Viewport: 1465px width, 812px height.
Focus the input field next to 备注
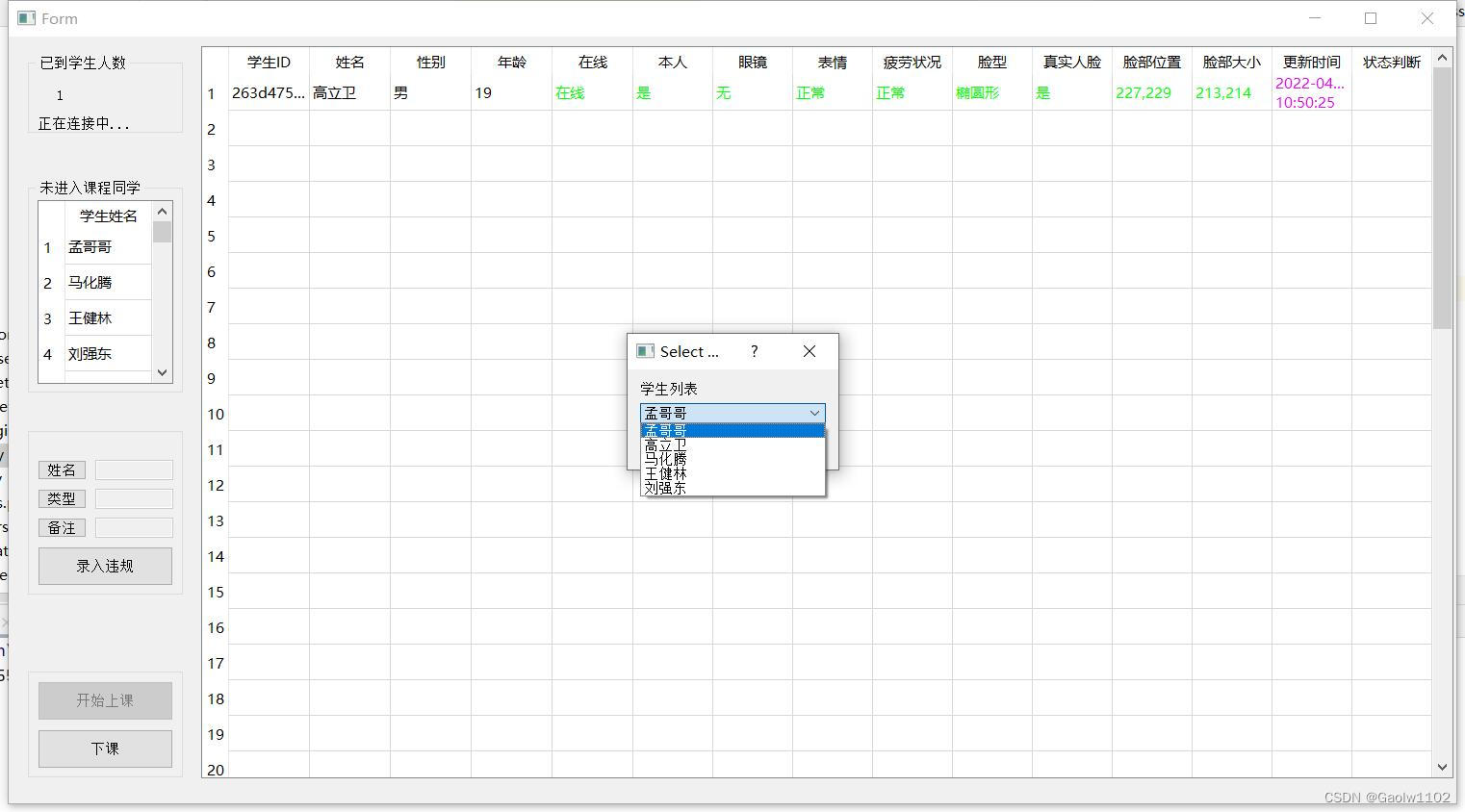[134, 527]
